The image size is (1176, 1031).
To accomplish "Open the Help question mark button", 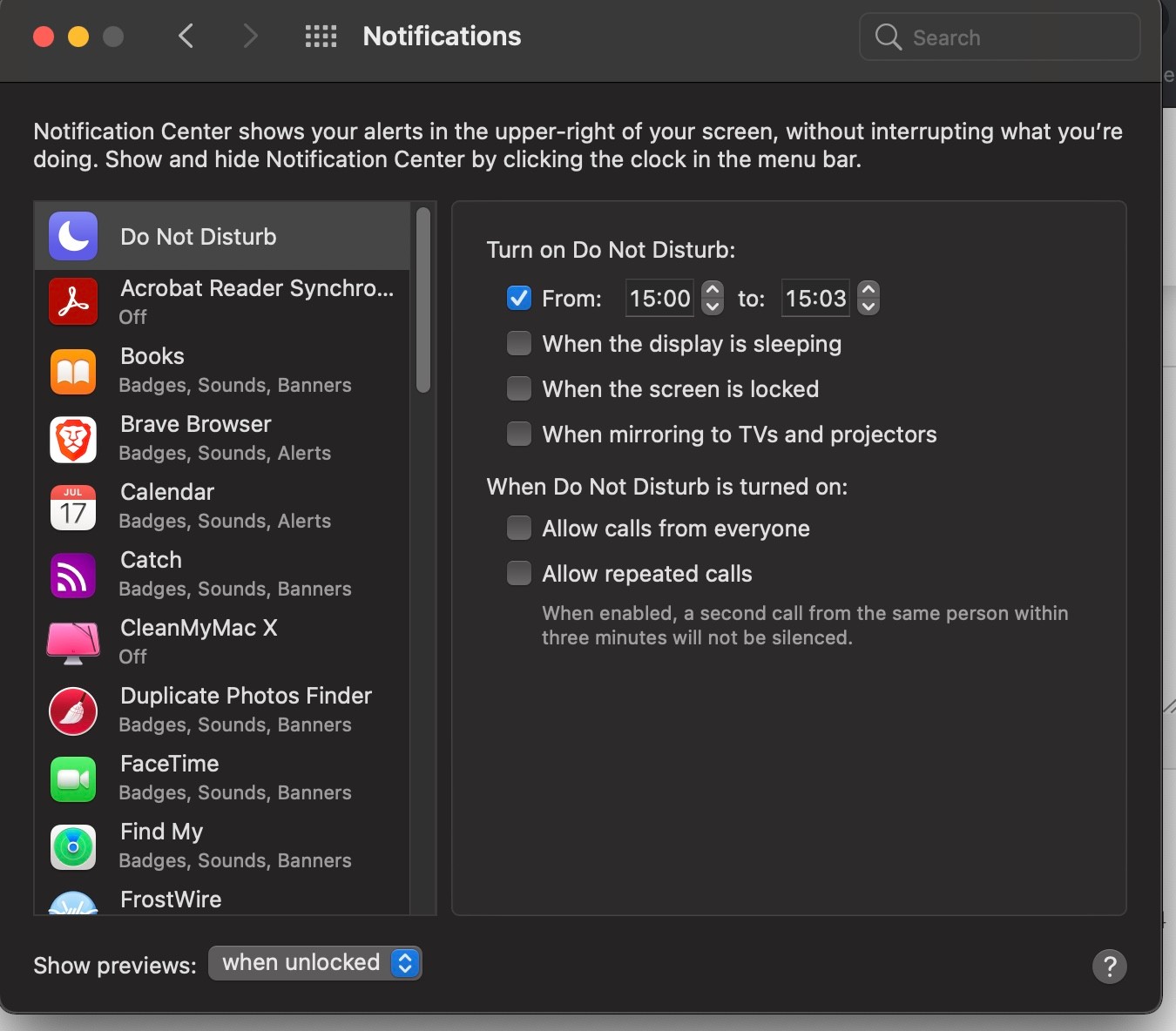I will click(1109, 966).
